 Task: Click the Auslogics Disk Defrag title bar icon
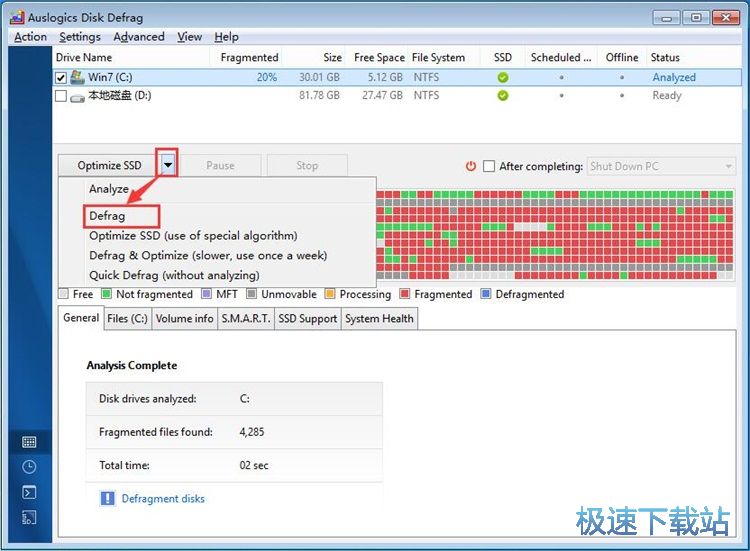pyautogui.click(x=17, y=18)
